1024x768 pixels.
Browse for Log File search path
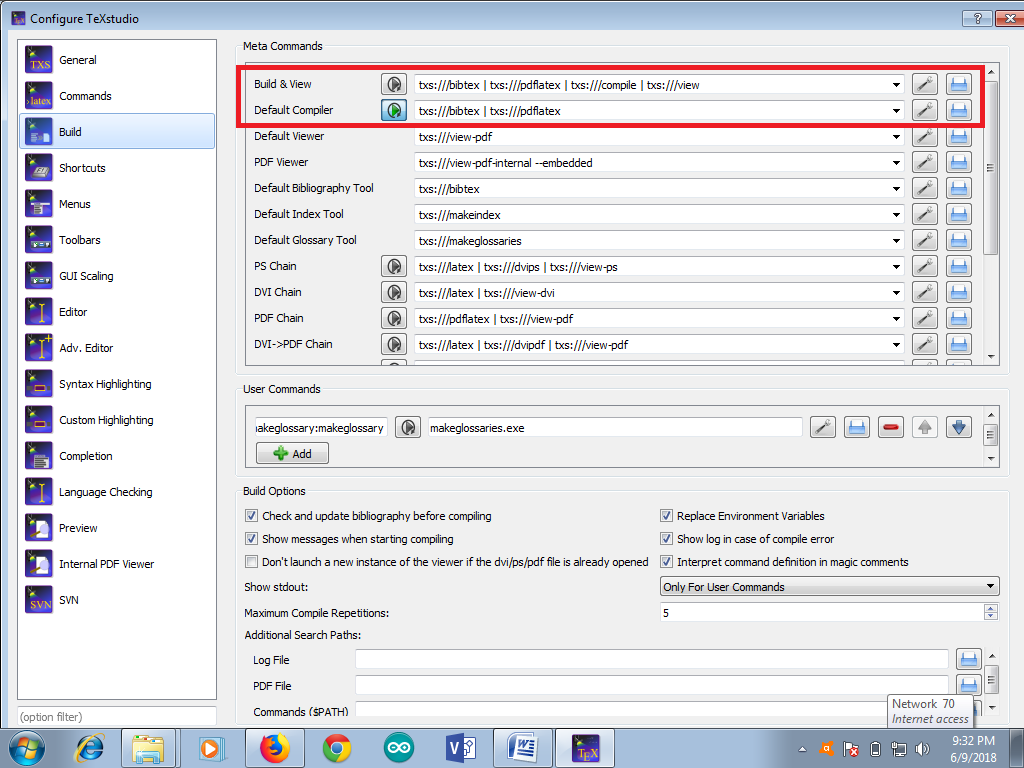pos(969,660)
